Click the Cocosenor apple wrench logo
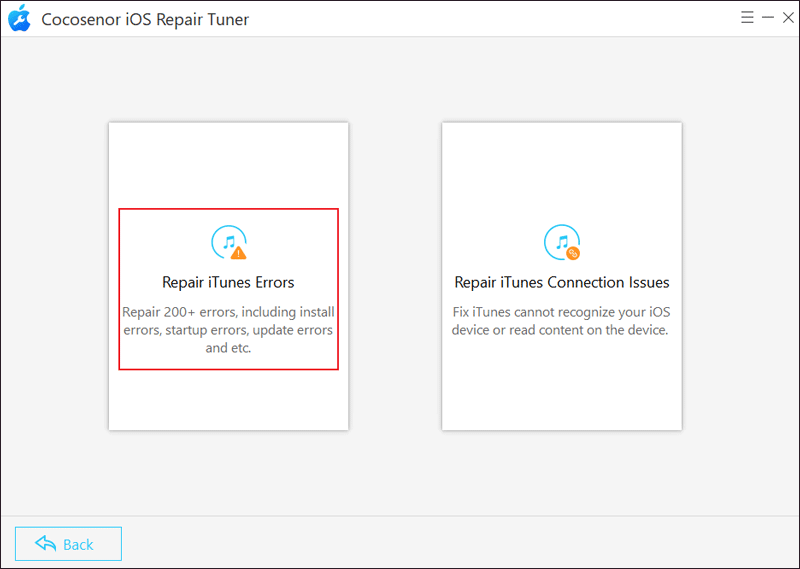The width and height of the screenshot is (800, 569). [19, 18]
